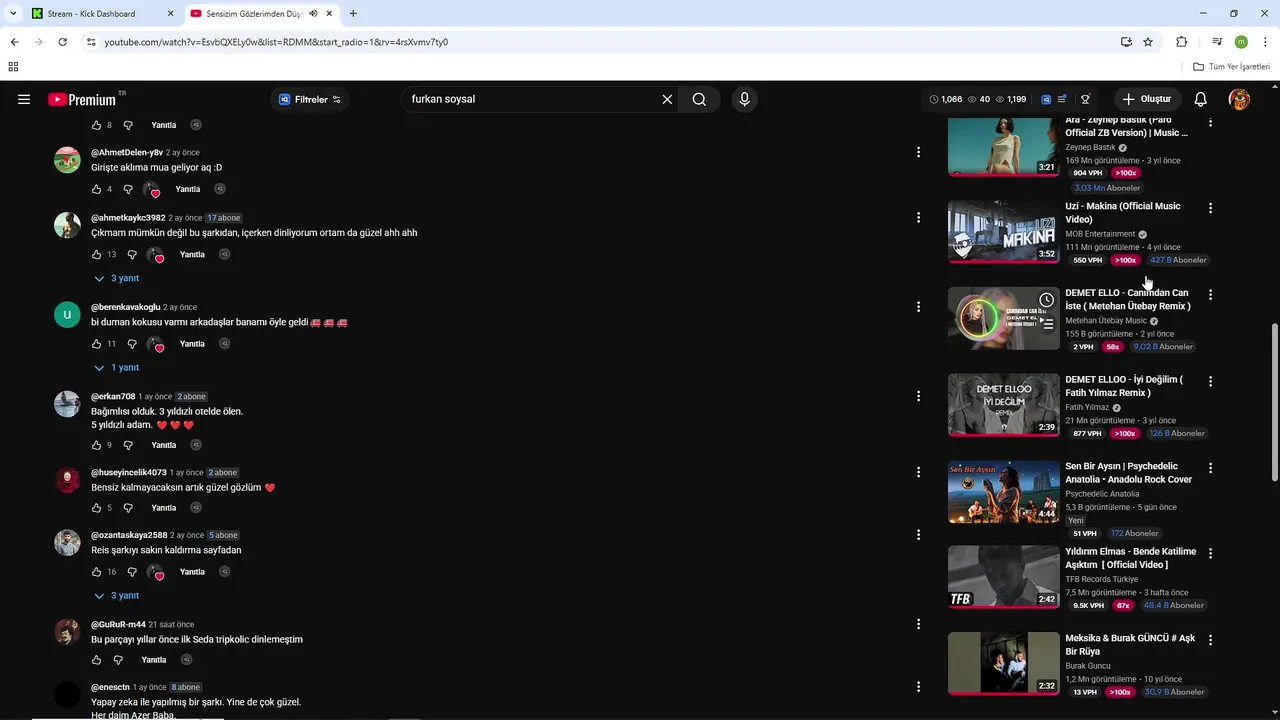This screenshot has height=720, width=1280.
Task: Click the magnifier search button
Action: click(x=699, y=99)
